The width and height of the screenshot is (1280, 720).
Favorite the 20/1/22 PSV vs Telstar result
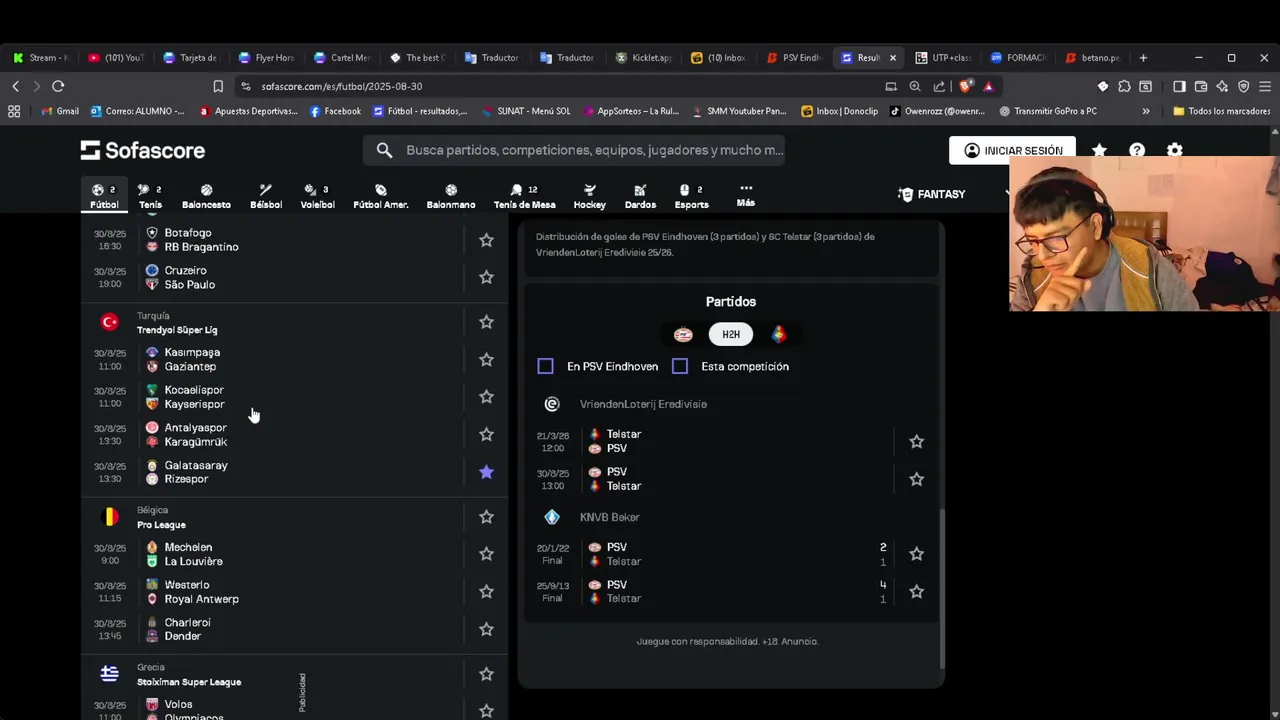tap(916, 554)
